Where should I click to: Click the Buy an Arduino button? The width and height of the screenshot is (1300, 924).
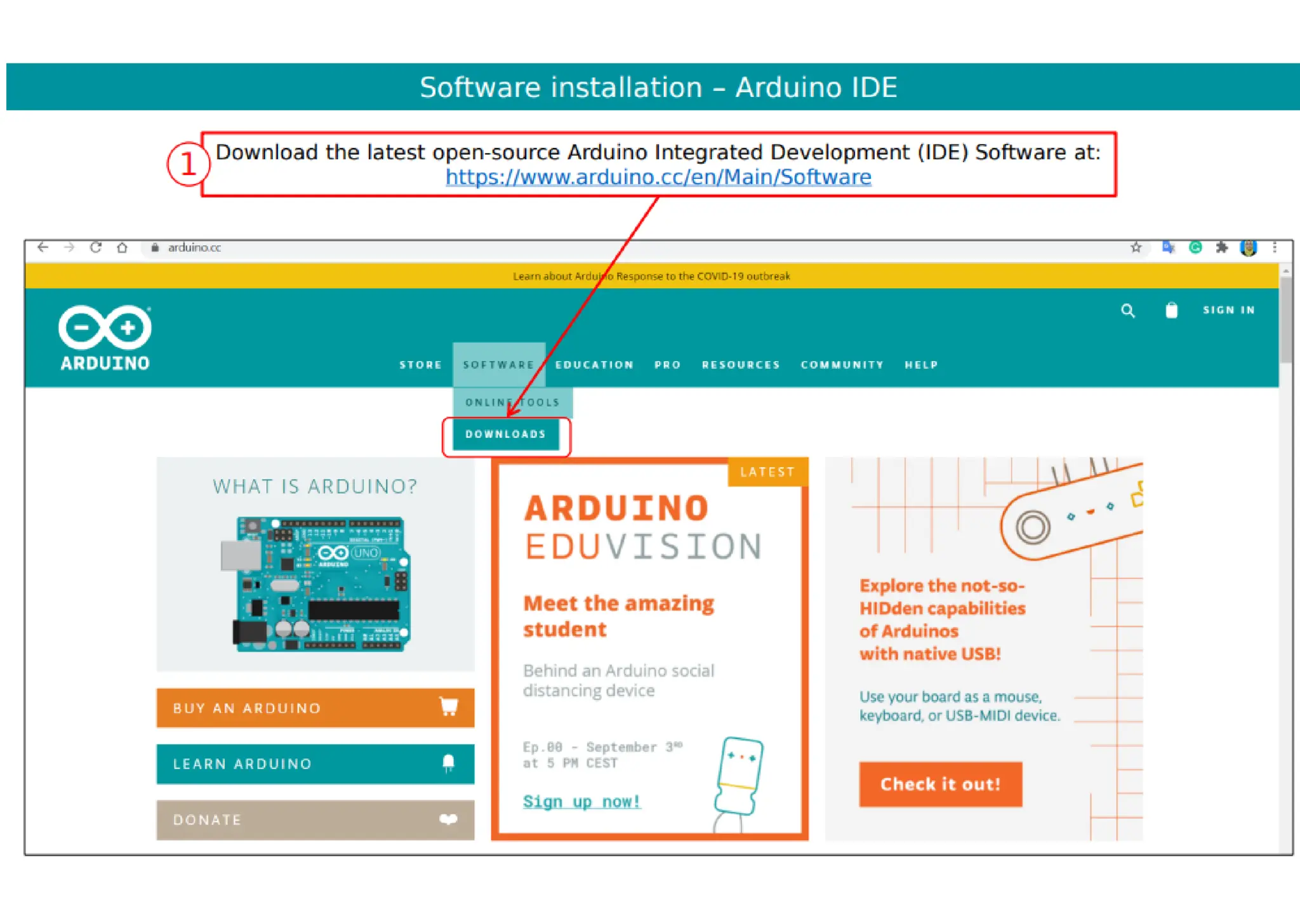click(315, 708)
